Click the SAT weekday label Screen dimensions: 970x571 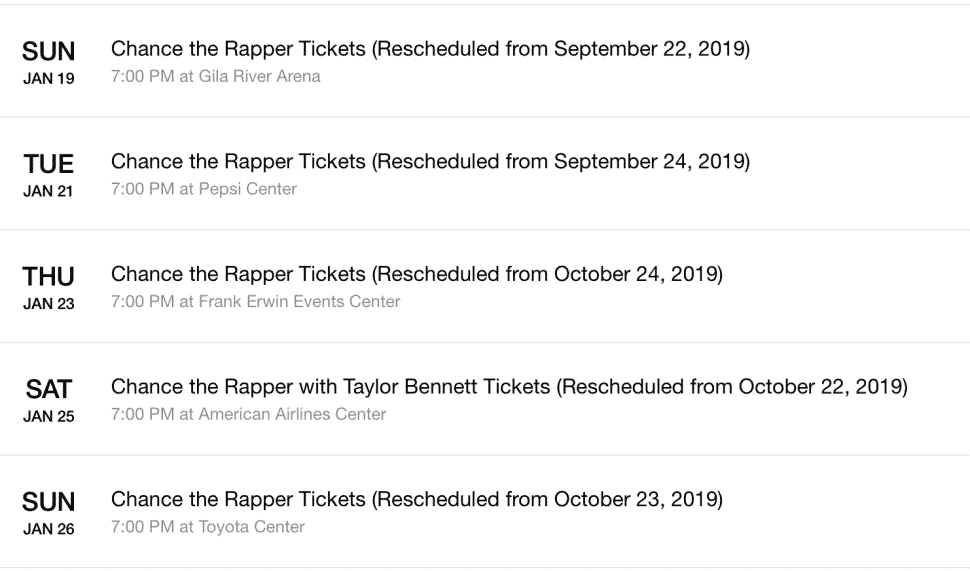point(48,389)
